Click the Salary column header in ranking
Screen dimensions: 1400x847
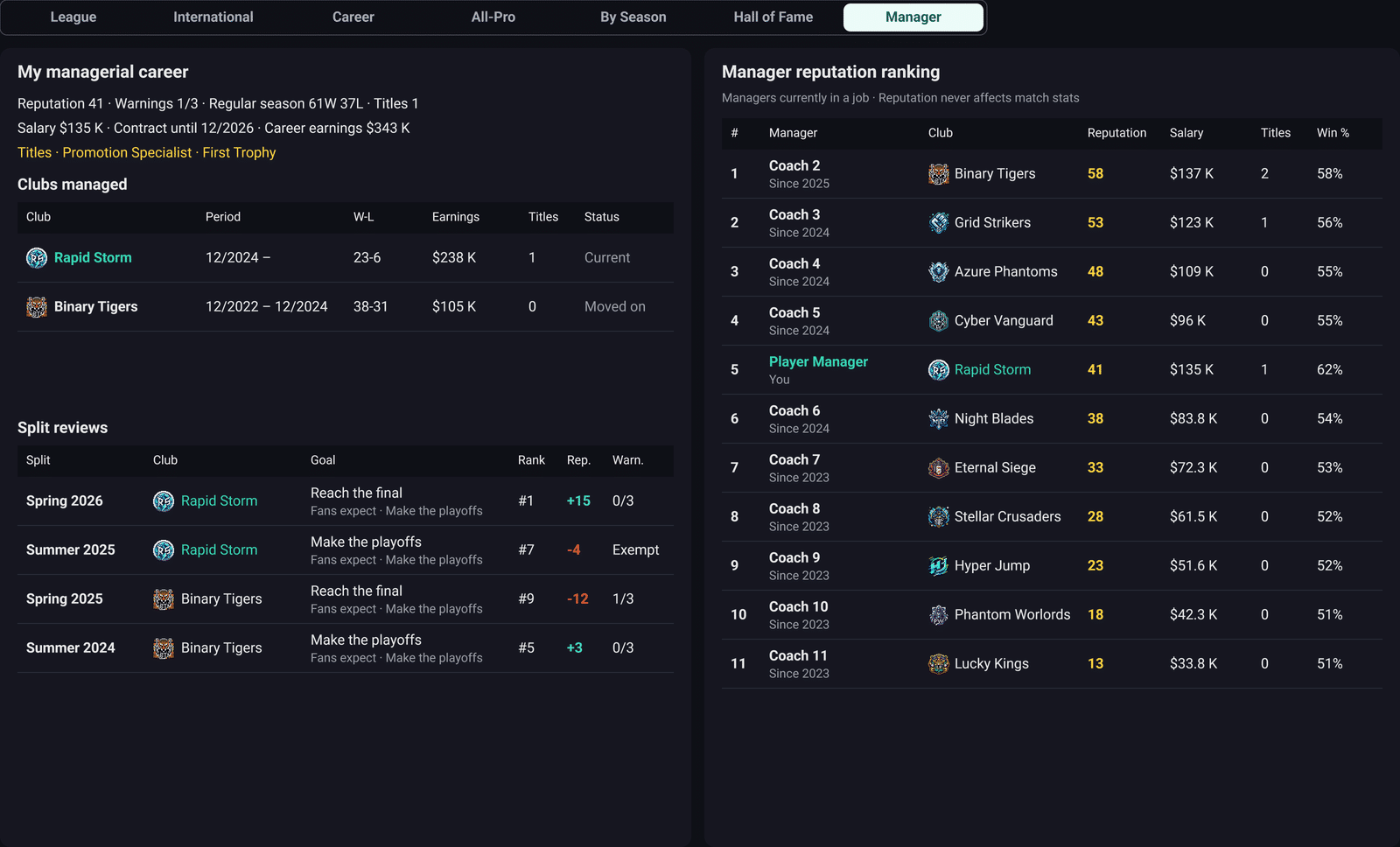[1186, 133]
